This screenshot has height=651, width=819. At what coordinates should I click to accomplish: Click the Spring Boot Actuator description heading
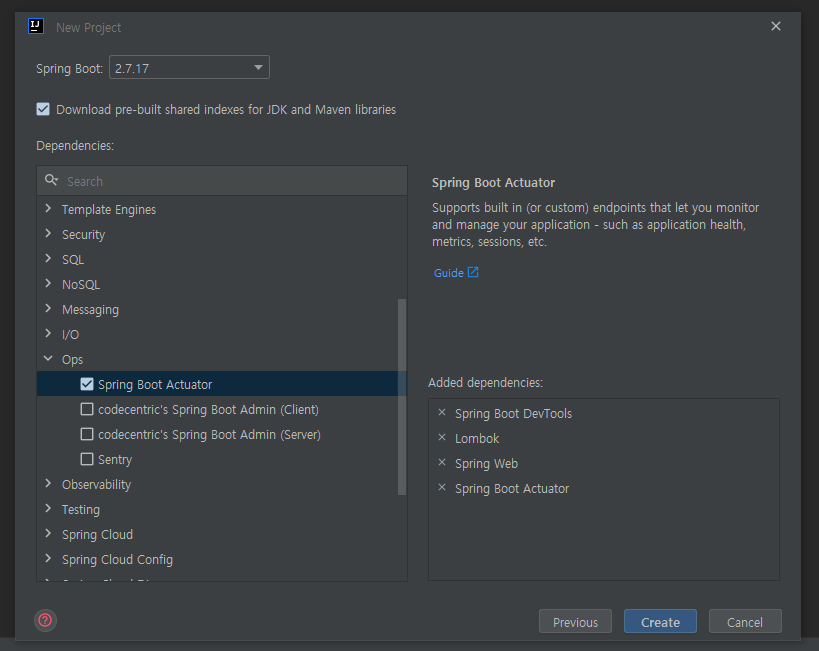pos(493,183)
